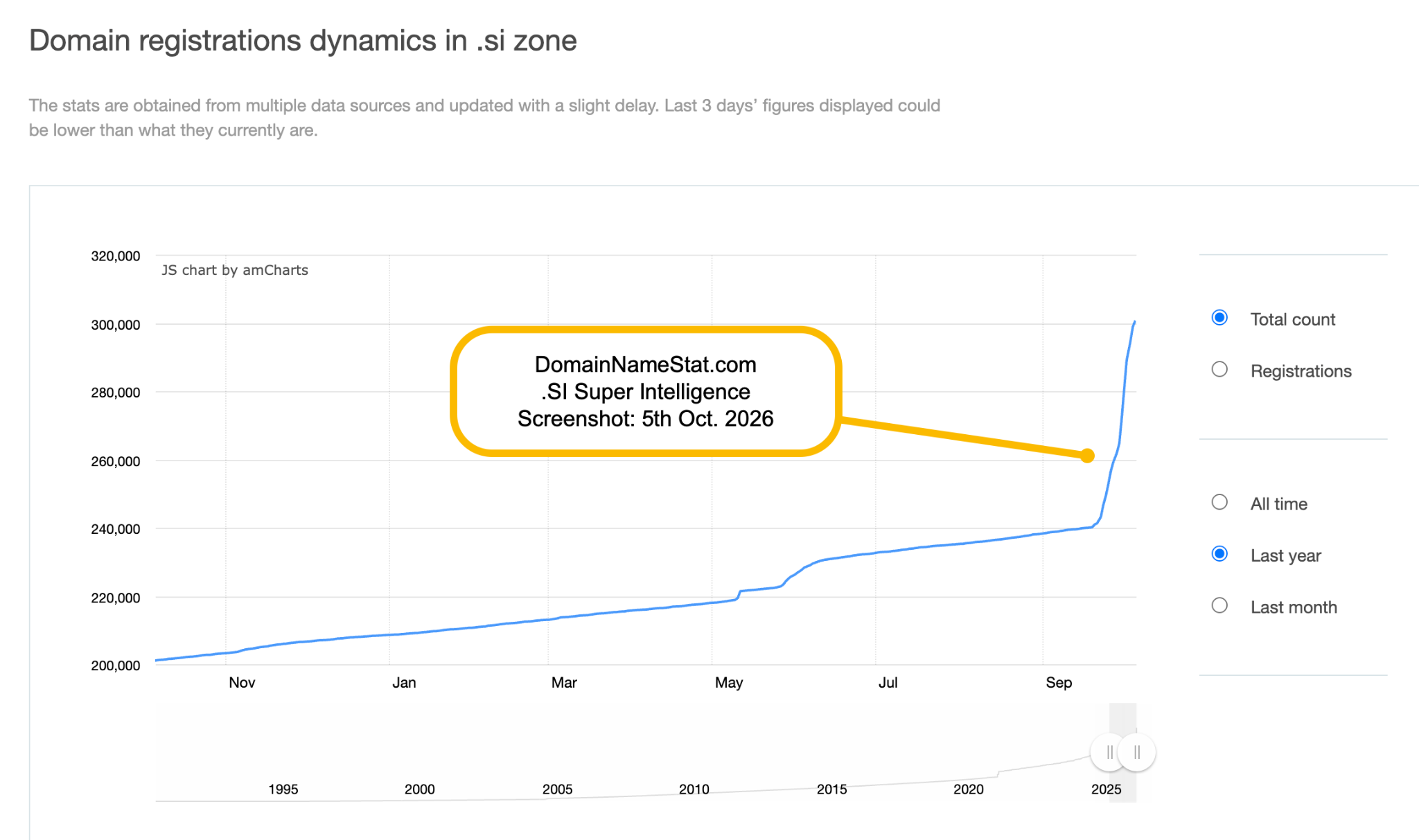Click the Jan month axis label

pyautogui.click(x=404, y=682)
